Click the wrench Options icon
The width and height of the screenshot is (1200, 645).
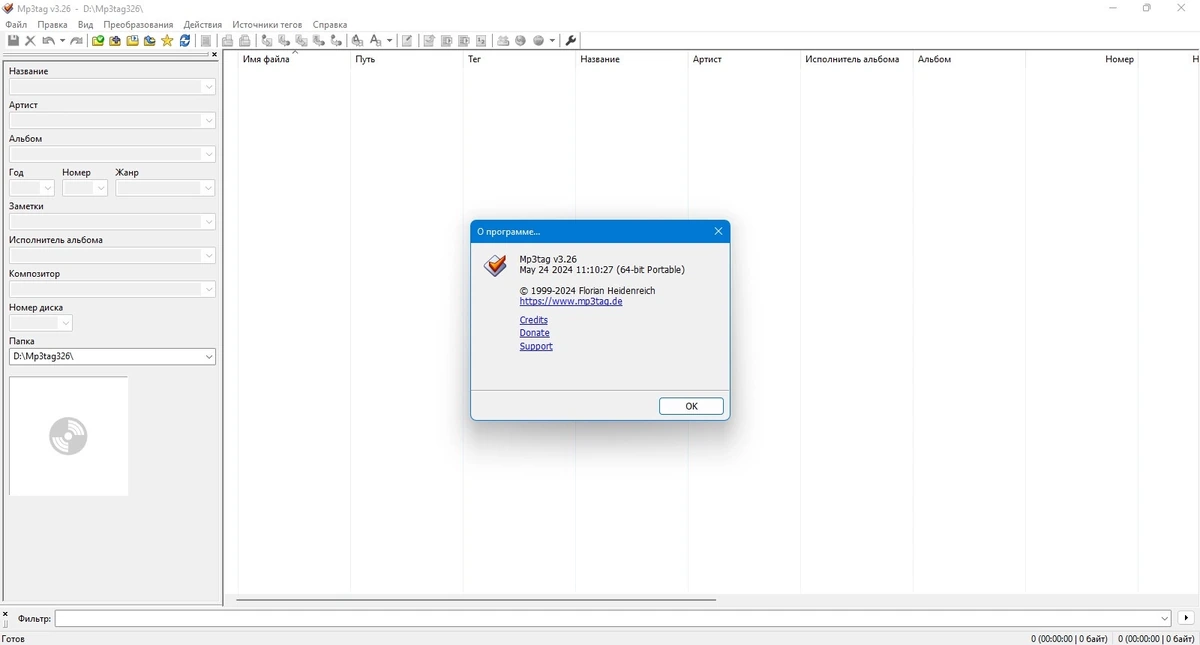[571, 41]
